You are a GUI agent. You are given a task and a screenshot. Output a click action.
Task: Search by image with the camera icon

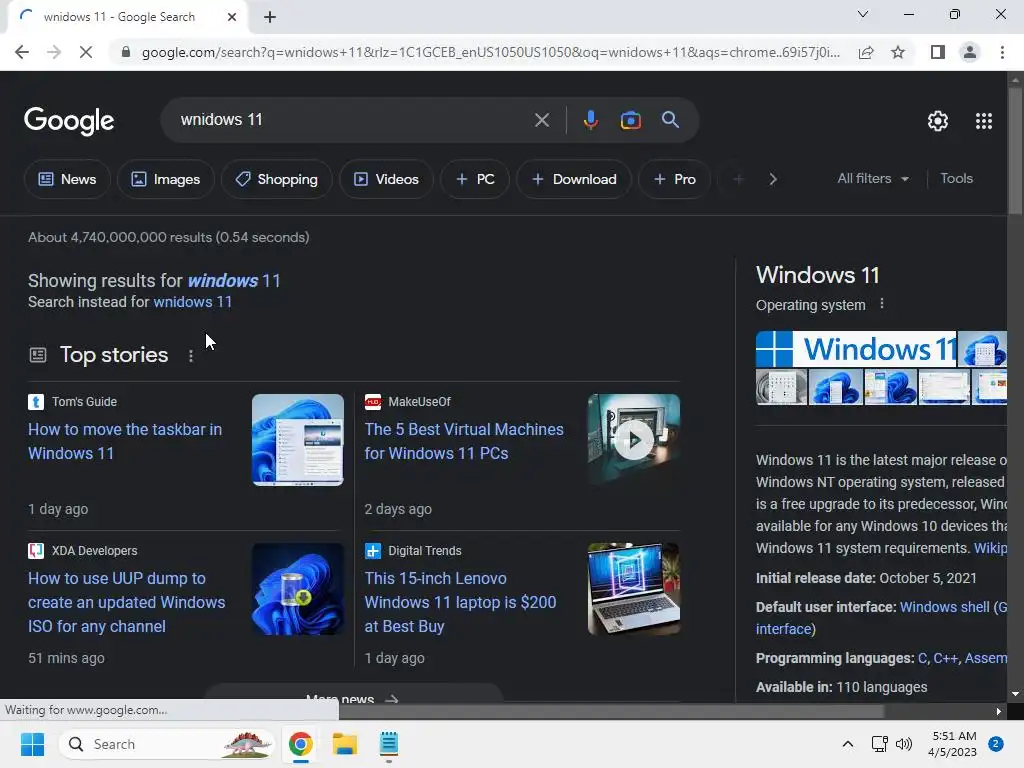[x=630, y=120]
